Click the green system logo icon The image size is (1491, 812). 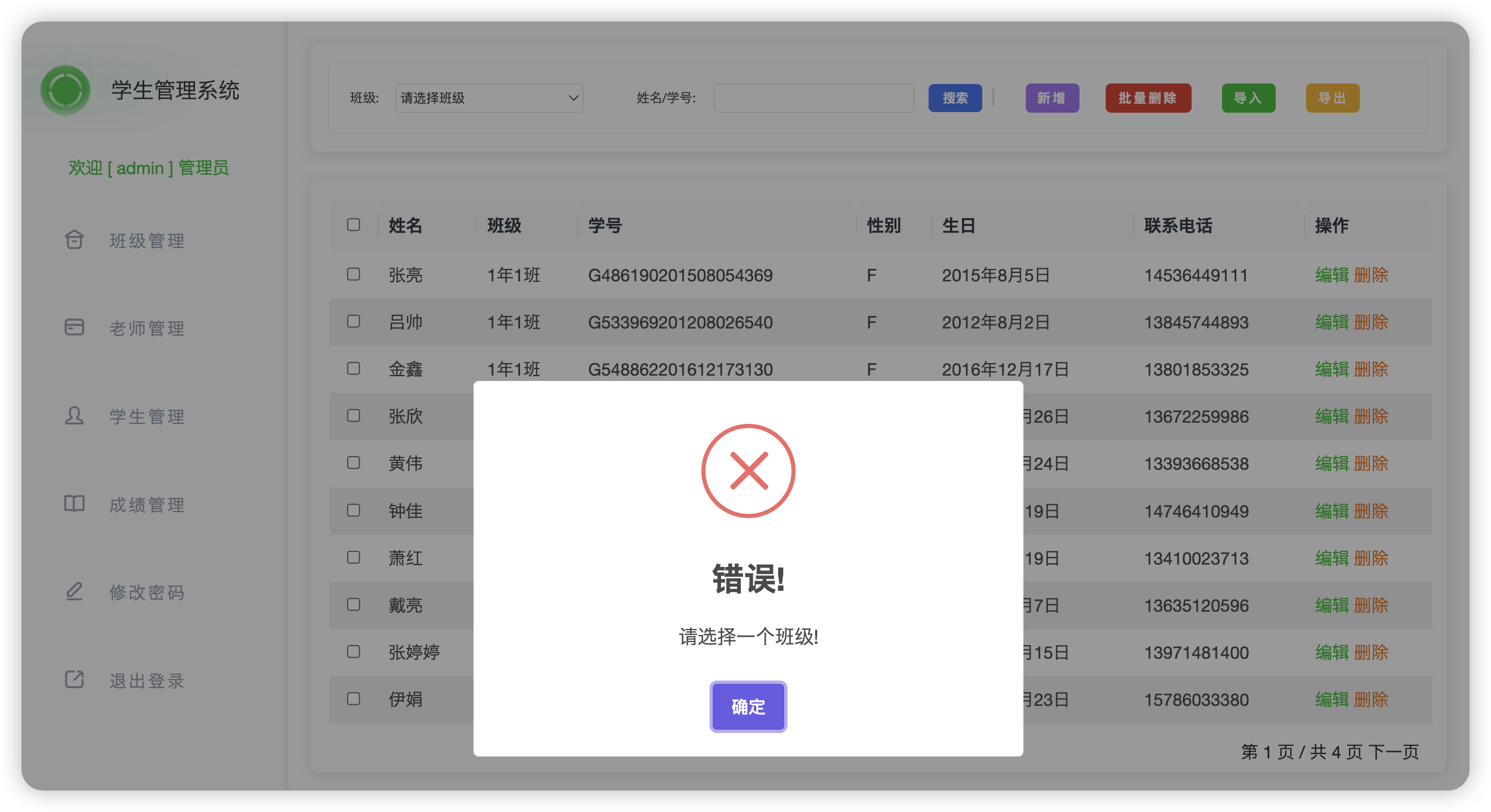coord(66,91)
